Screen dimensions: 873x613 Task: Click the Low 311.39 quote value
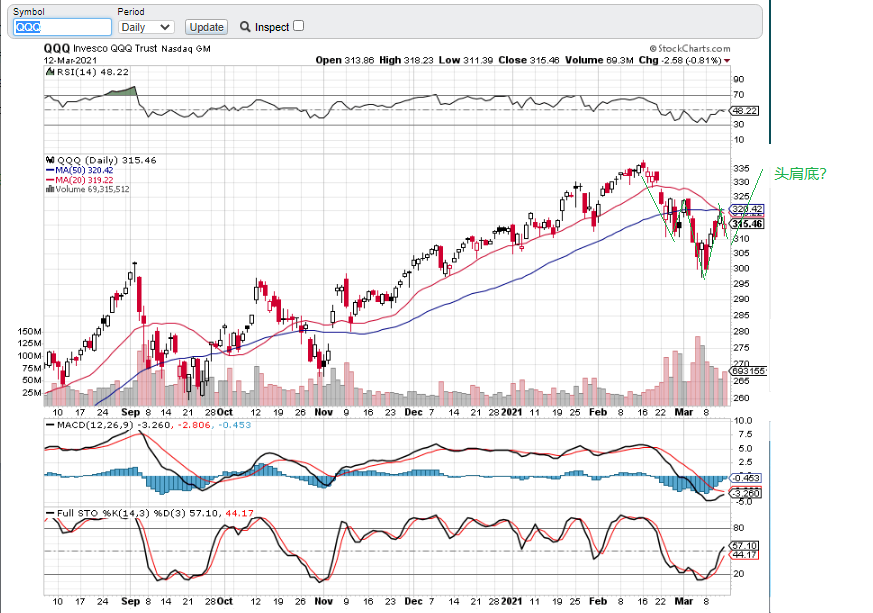(x=465, y=60)
